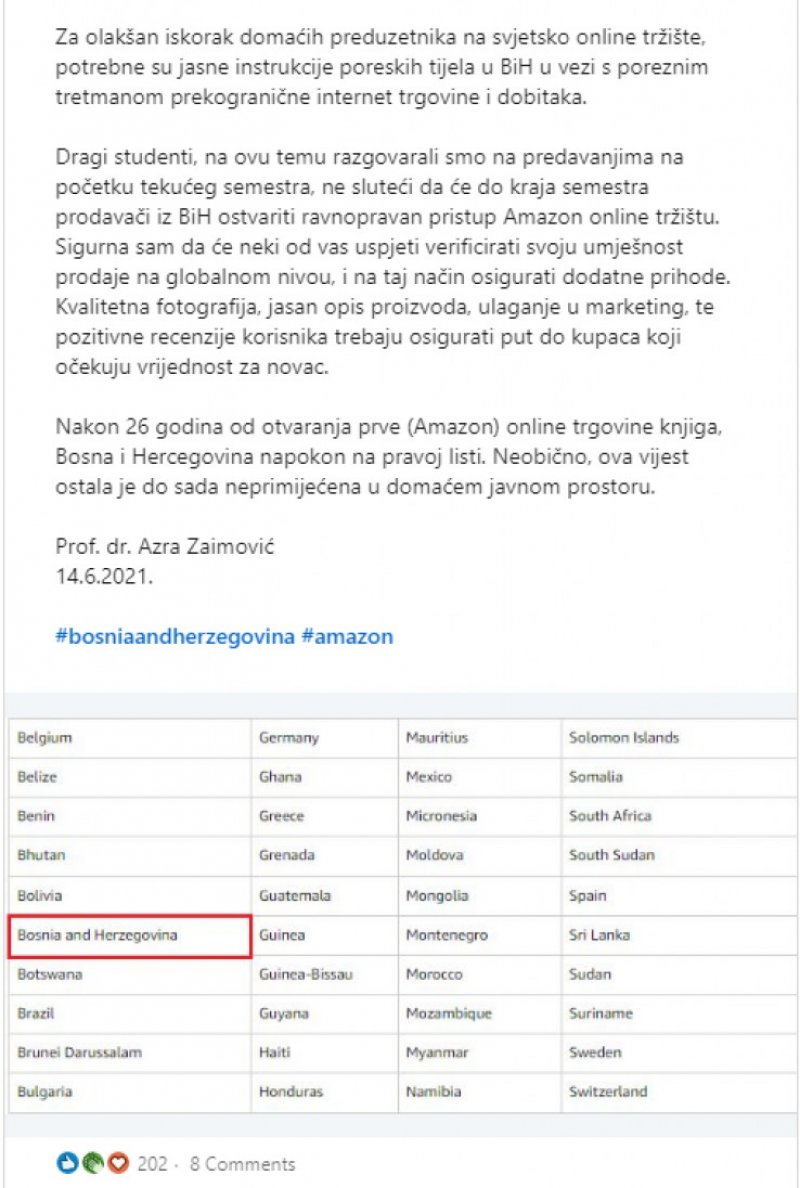Open the #bosniaandherzegovina hashtag
The width and height of the screenshot is (800, 1188).
pos(174,636)
